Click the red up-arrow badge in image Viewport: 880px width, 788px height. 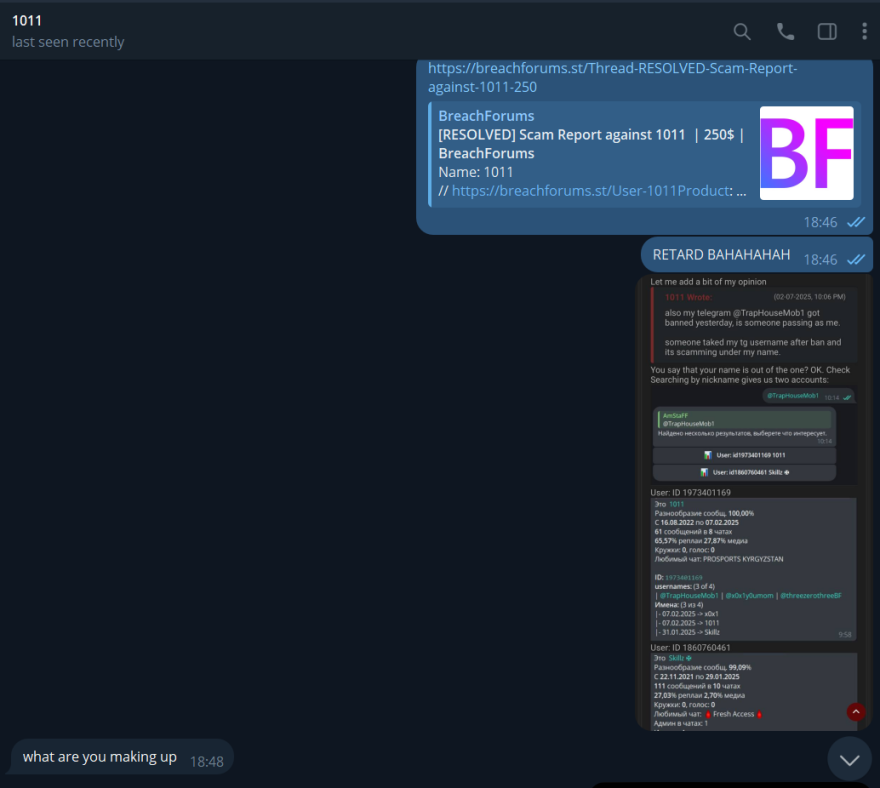pyautogui.click(x=855, y=712)
